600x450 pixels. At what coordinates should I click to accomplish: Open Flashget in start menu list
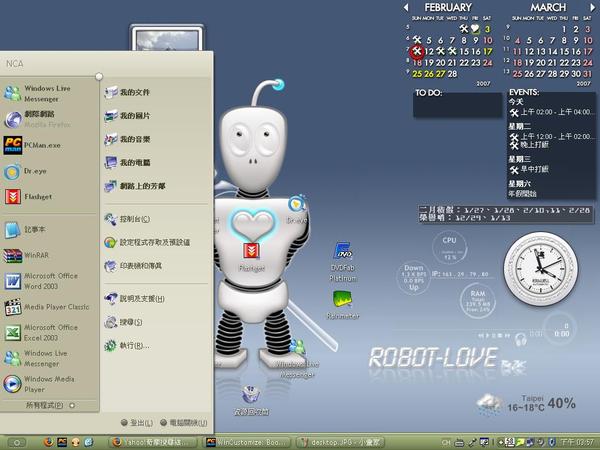(28, 197)
